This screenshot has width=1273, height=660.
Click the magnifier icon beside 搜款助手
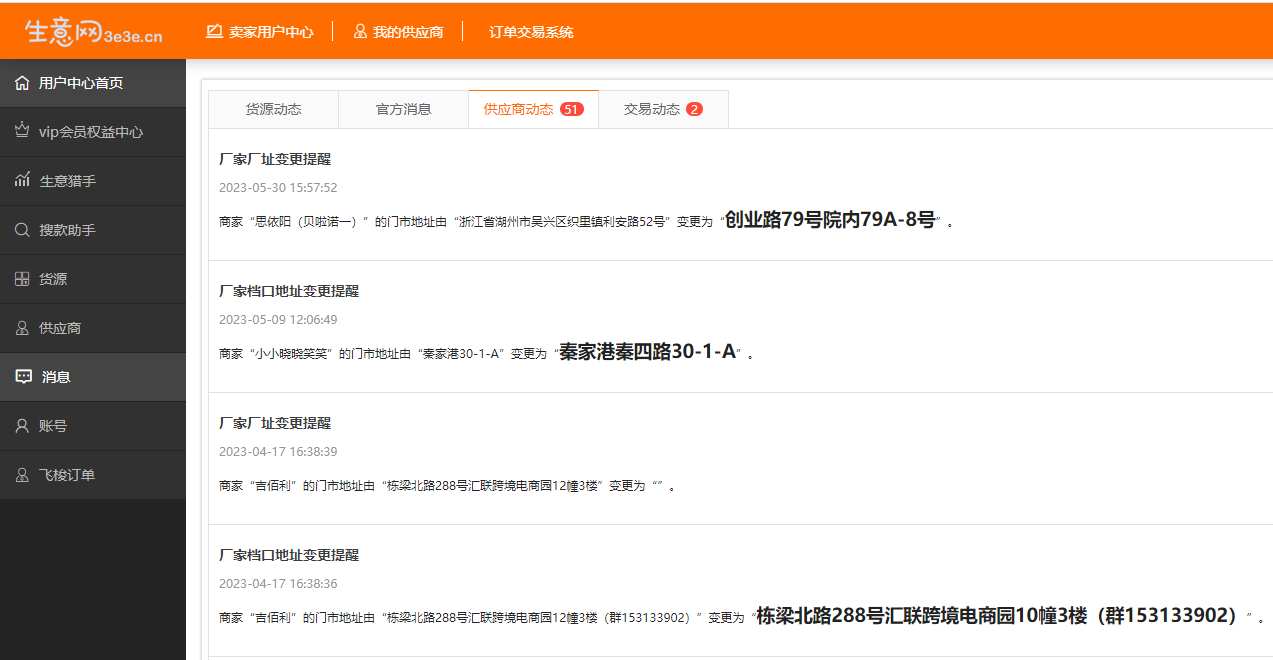pyautogui.click(x=22, y=230)
